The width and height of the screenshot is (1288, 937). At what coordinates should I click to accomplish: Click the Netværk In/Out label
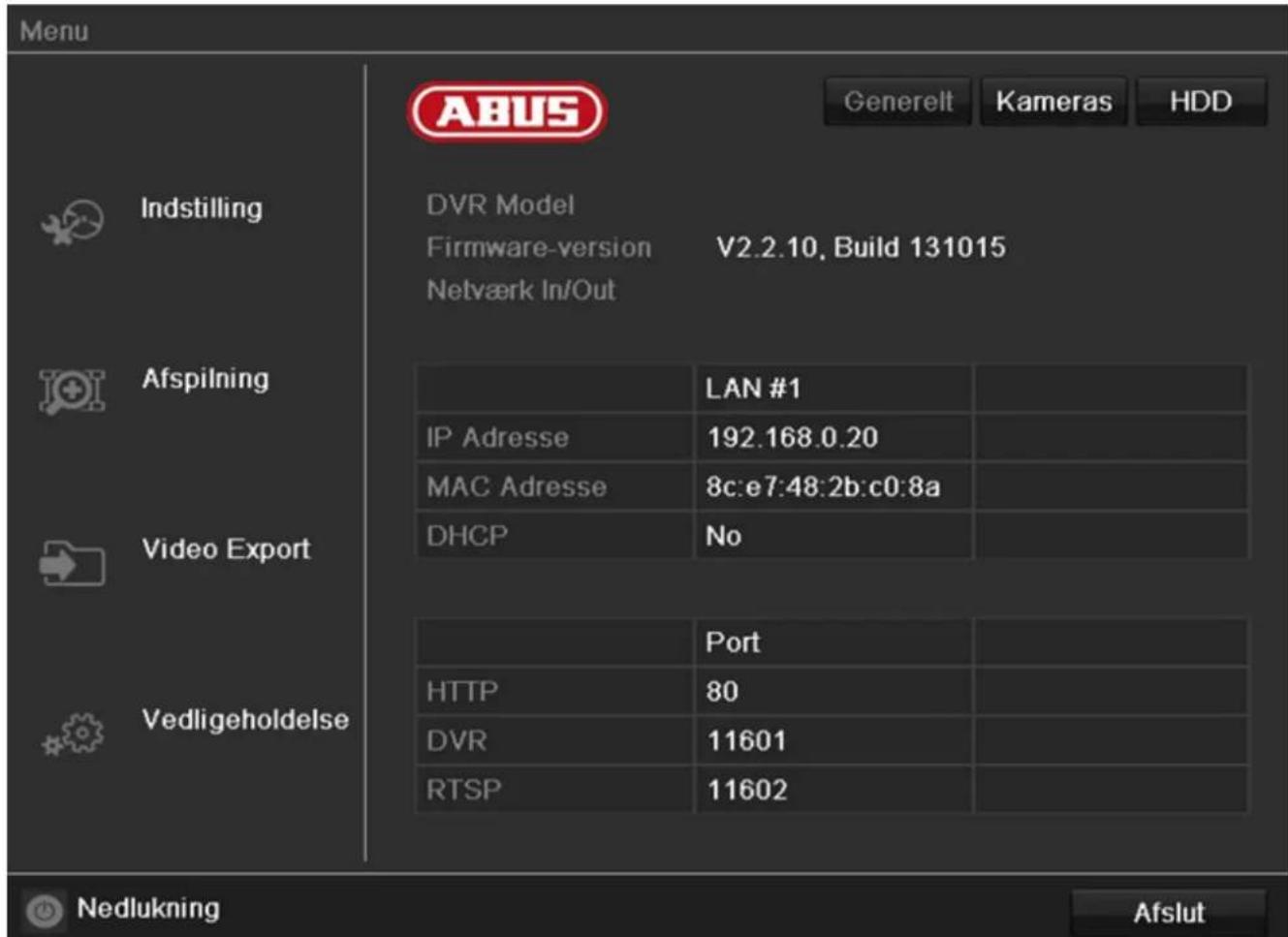[520, 290]
